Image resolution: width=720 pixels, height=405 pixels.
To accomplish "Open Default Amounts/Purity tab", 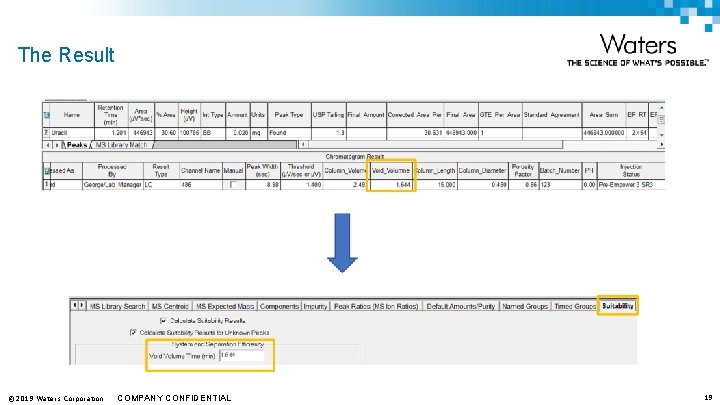I will [461, 306].
